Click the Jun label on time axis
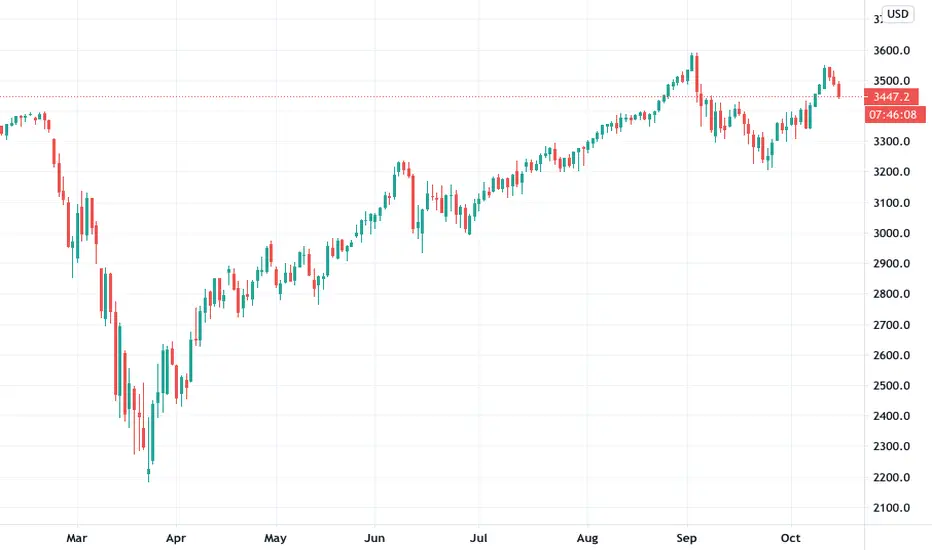Image resolution: width=932 pixels, height=550 pixels. [x=374, y=538]
